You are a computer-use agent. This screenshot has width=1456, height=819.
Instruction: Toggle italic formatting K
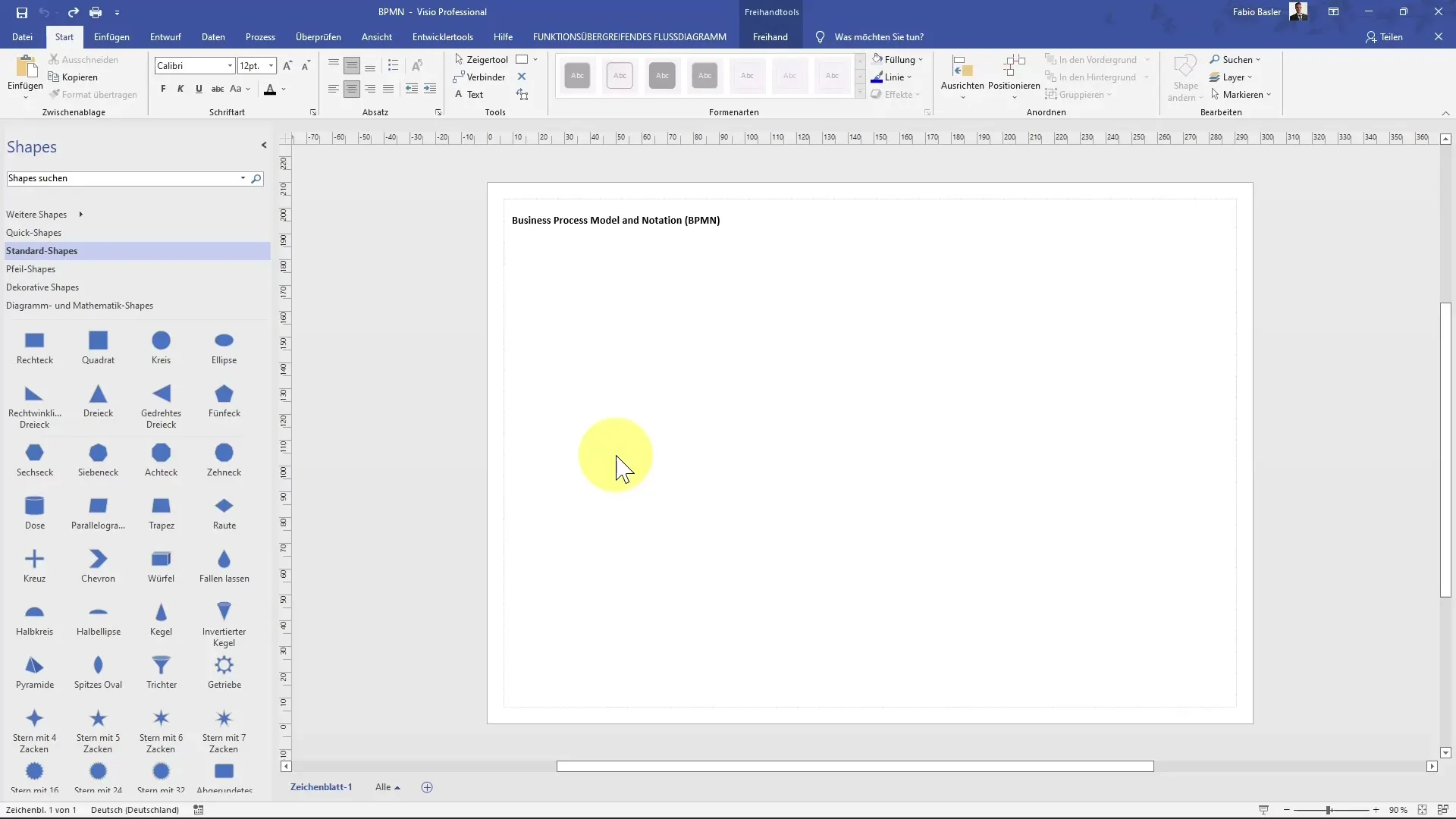[180, 89]
